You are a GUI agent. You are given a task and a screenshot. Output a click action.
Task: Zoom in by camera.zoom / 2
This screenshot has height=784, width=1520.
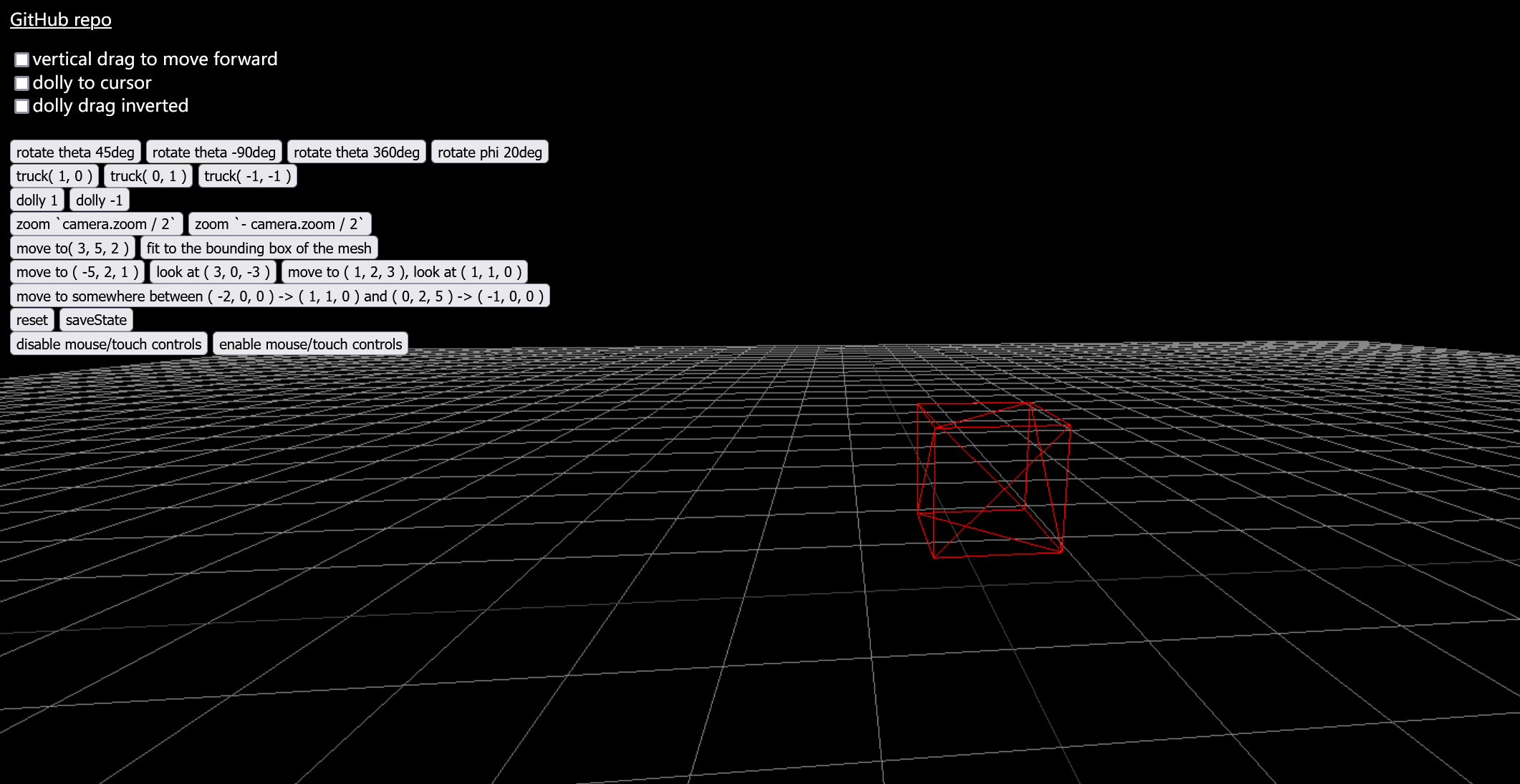click(x=96, y=224)
